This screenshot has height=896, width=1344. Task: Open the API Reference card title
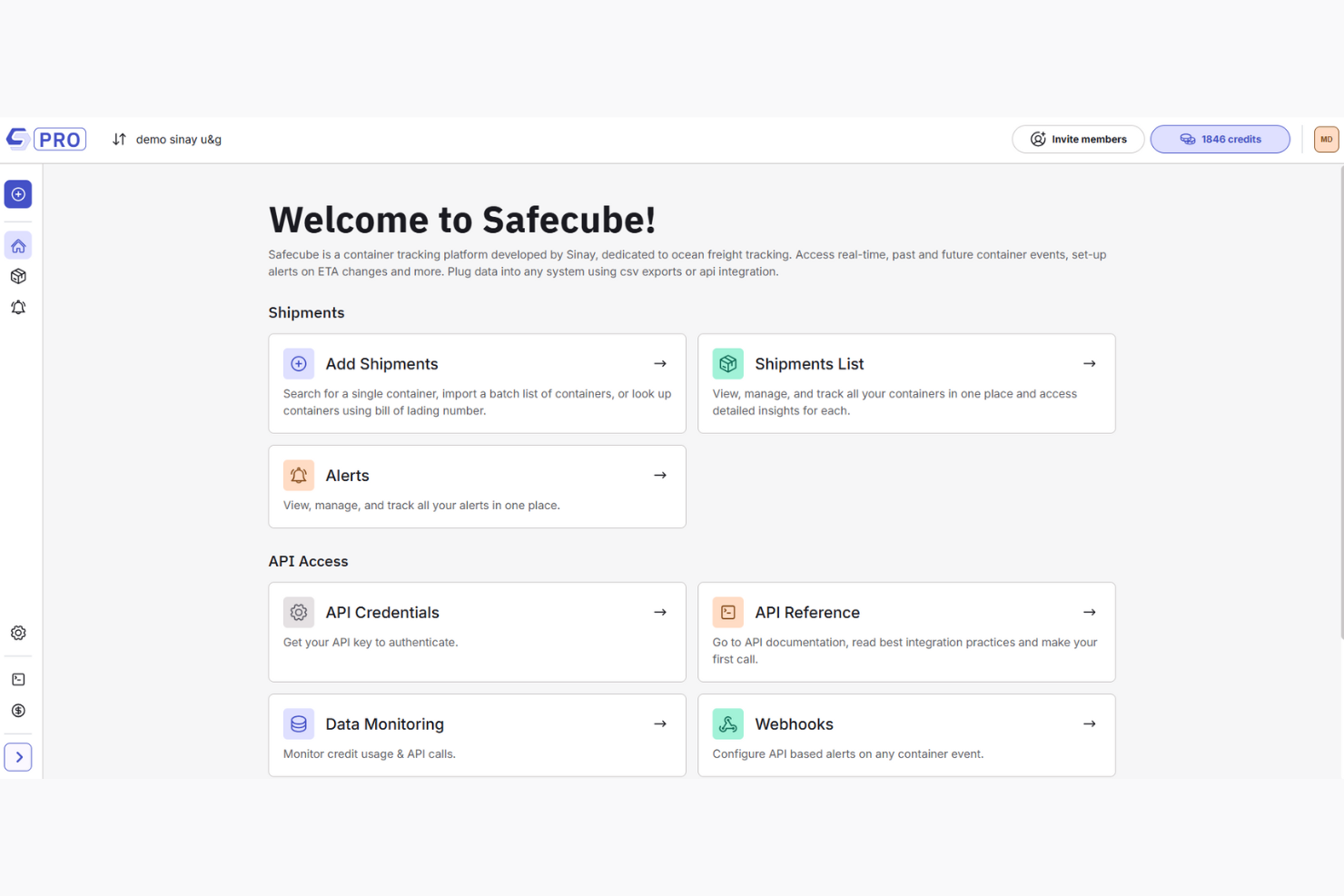coord(807,613)
